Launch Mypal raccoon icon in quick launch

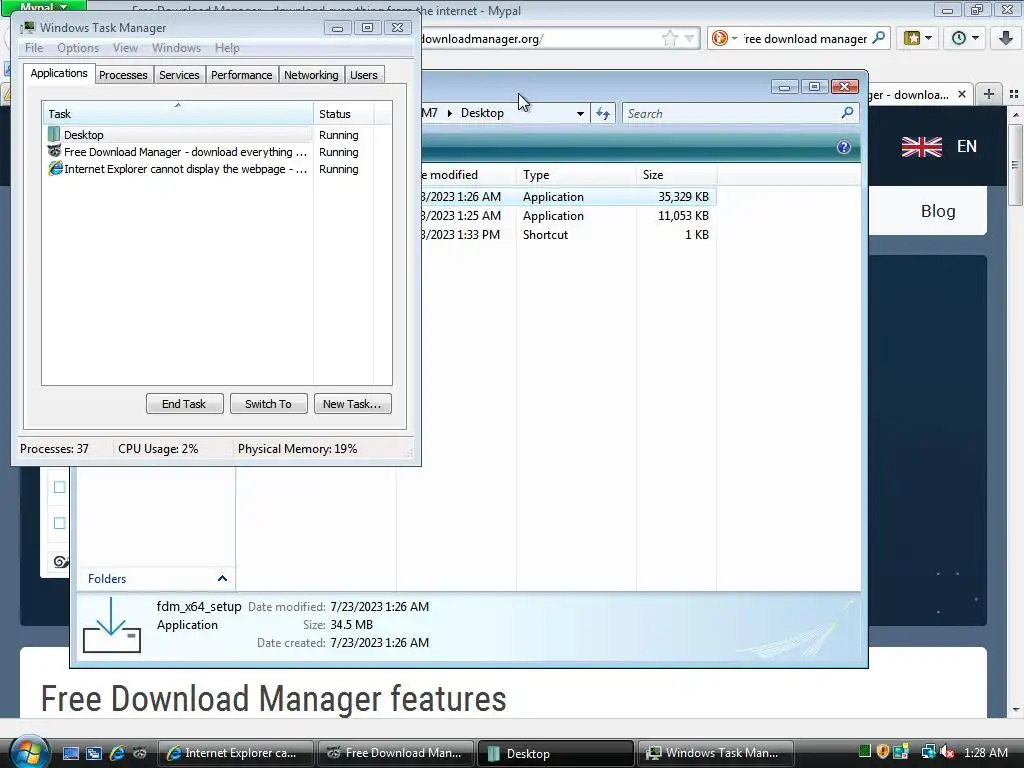point(140,753)
